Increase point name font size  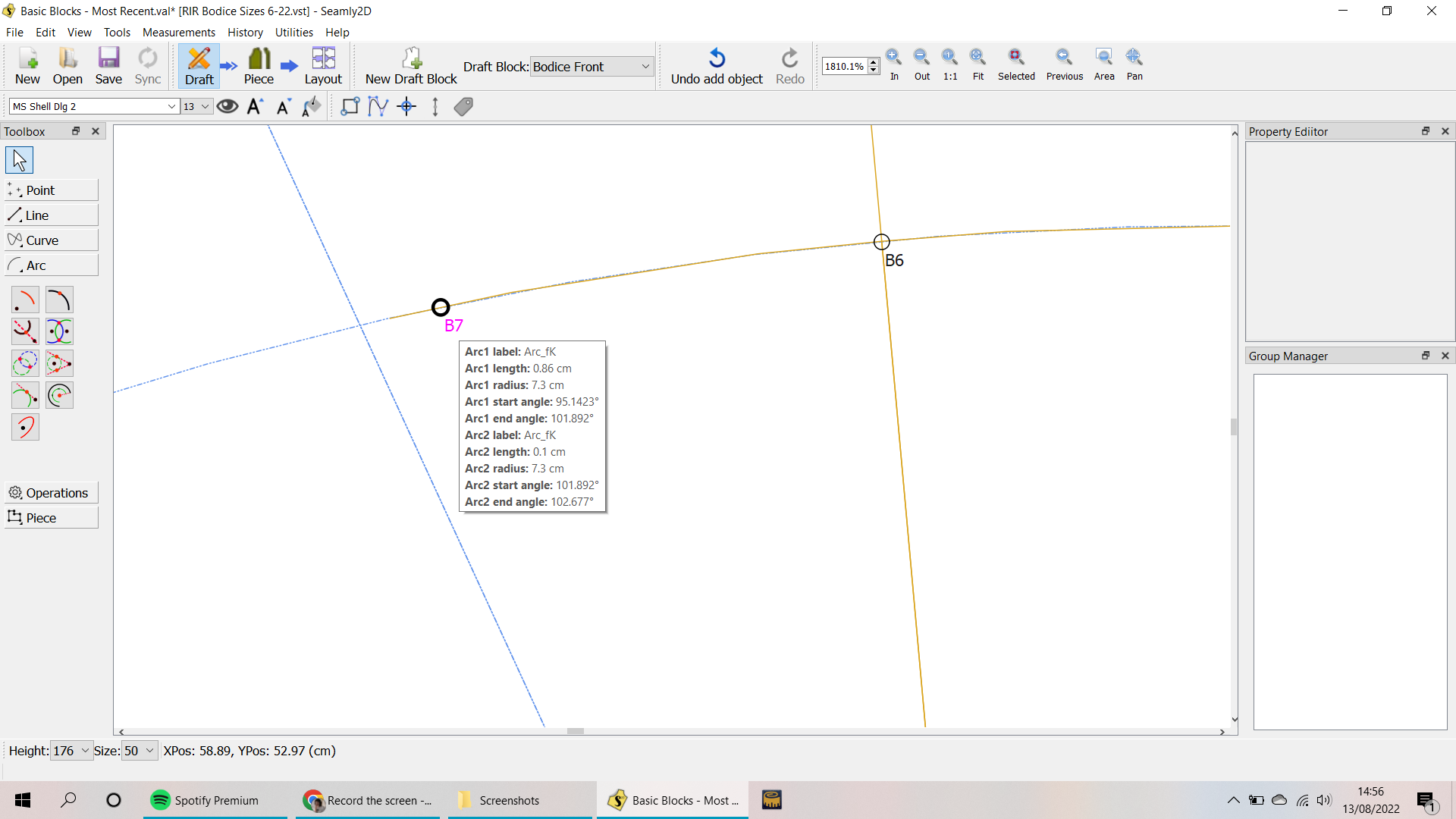click(256, 106)
